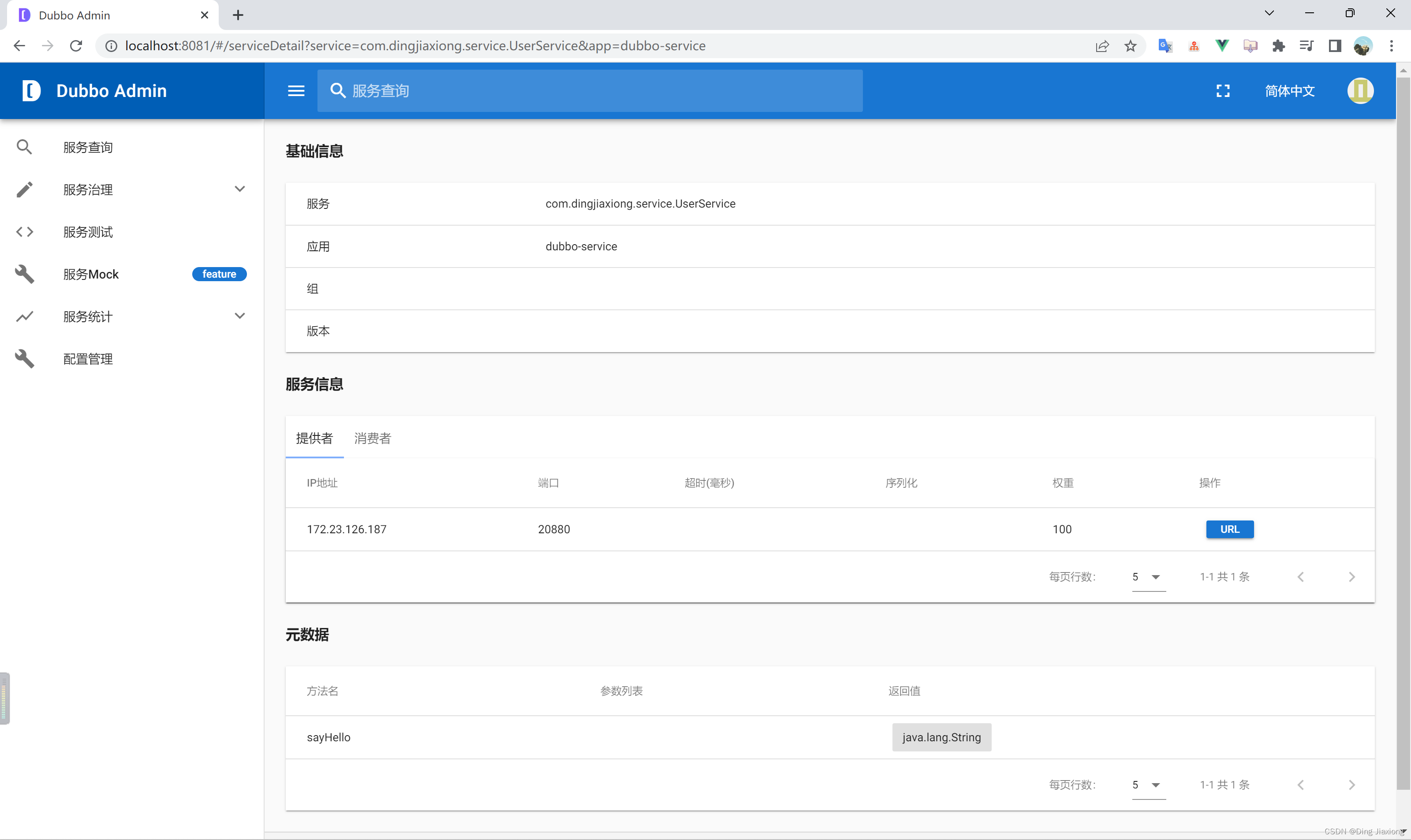This screenshot has height=840, width=1411.
Task: Open Chrome tab search chevron
Action: [1269, 13]
